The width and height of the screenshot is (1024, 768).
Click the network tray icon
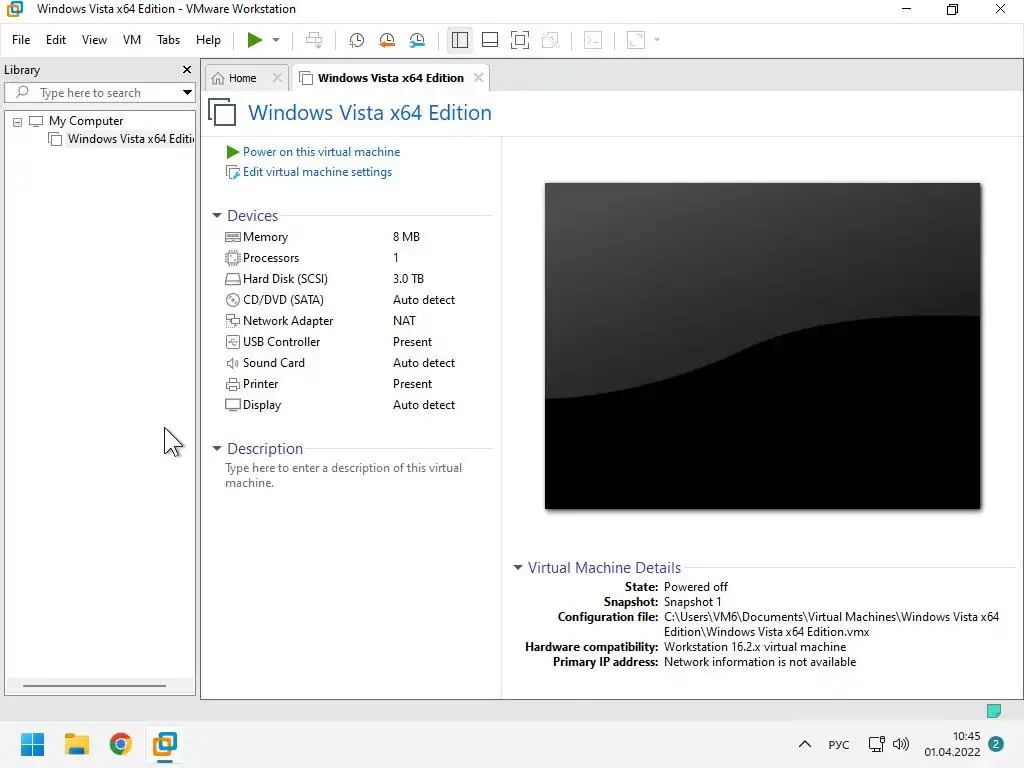(876, 744)
